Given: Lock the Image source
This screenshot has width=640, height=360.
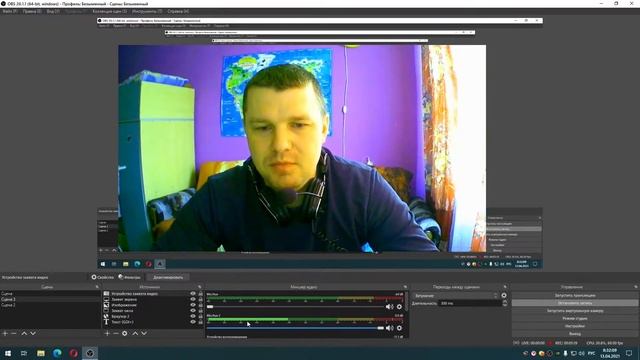Looking at the screenshot, I should (200, 305).
